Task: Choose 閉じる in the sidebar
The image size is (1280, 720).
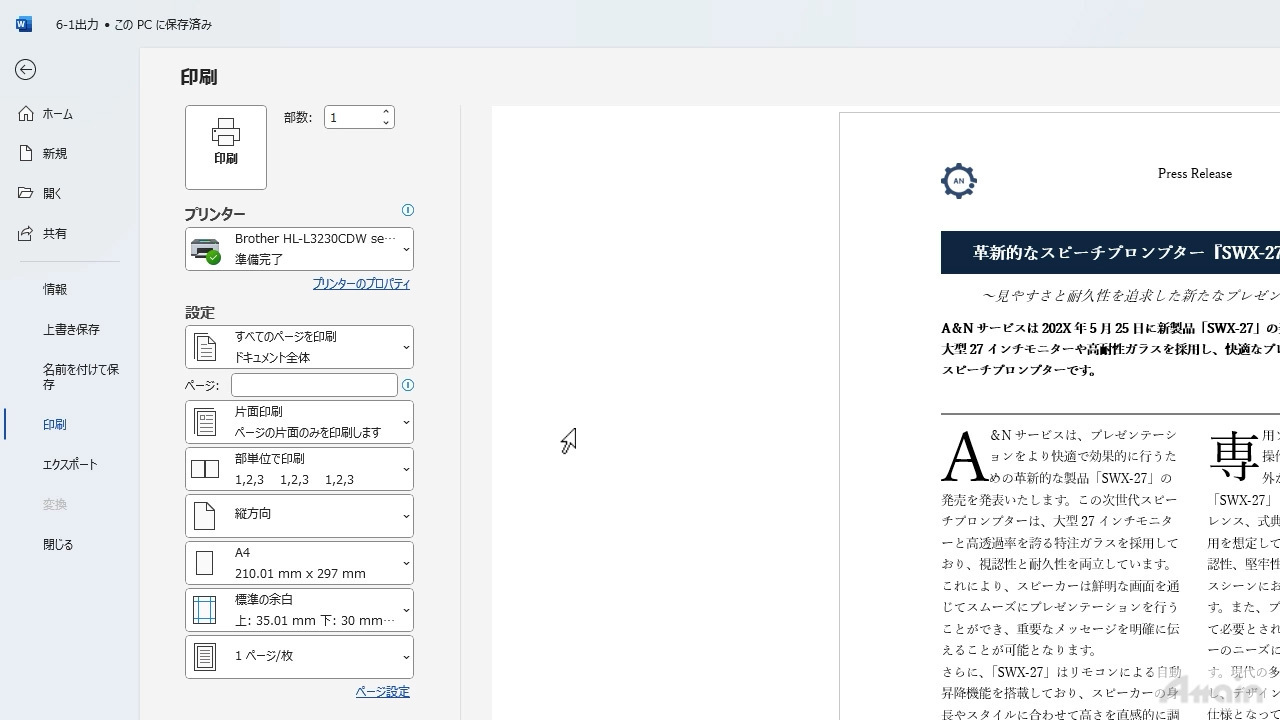Action: [69, 544]
